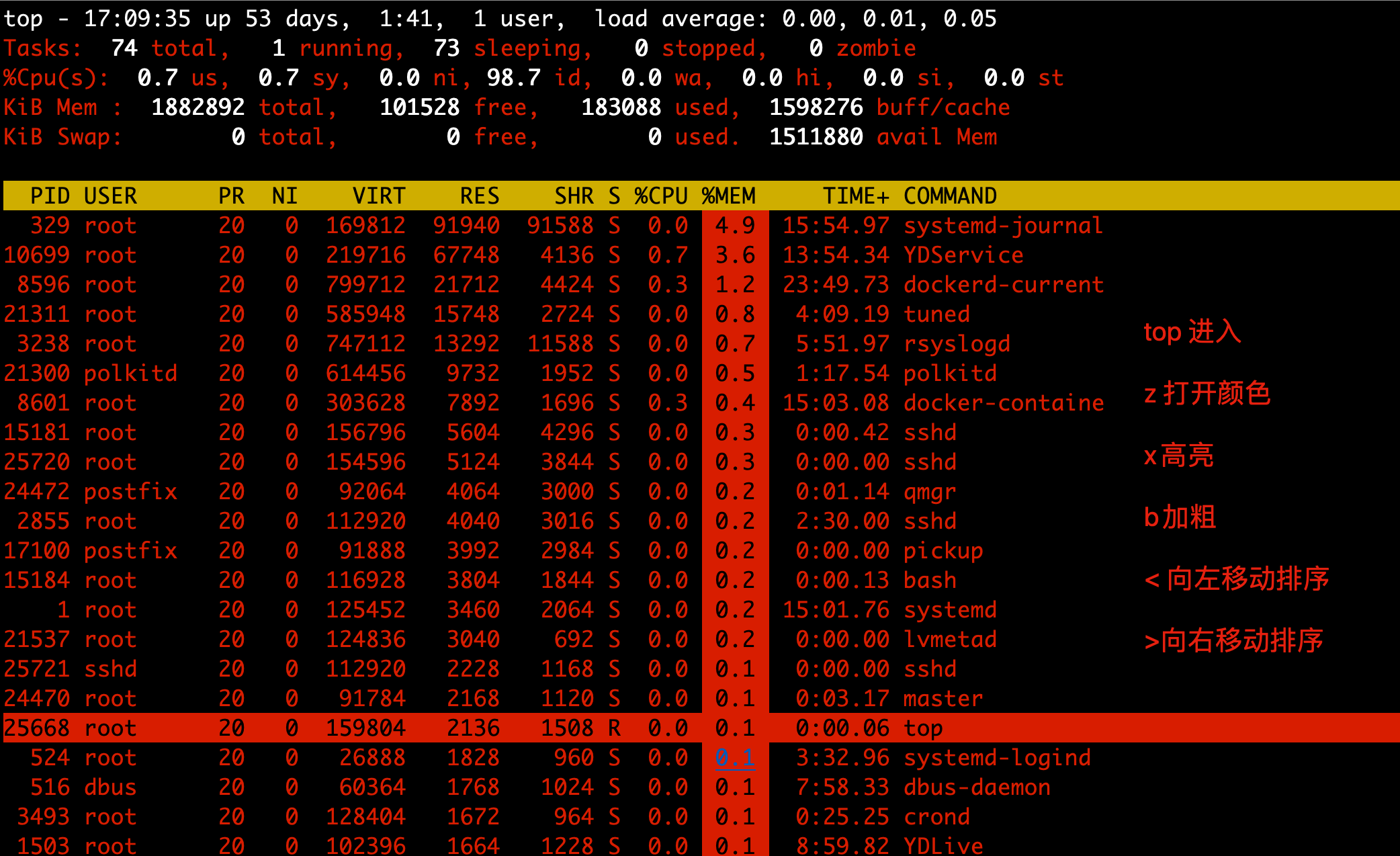The image size is (1400, 856).
Task: Click the buff/cache label
Action: [x=943, y=108]
